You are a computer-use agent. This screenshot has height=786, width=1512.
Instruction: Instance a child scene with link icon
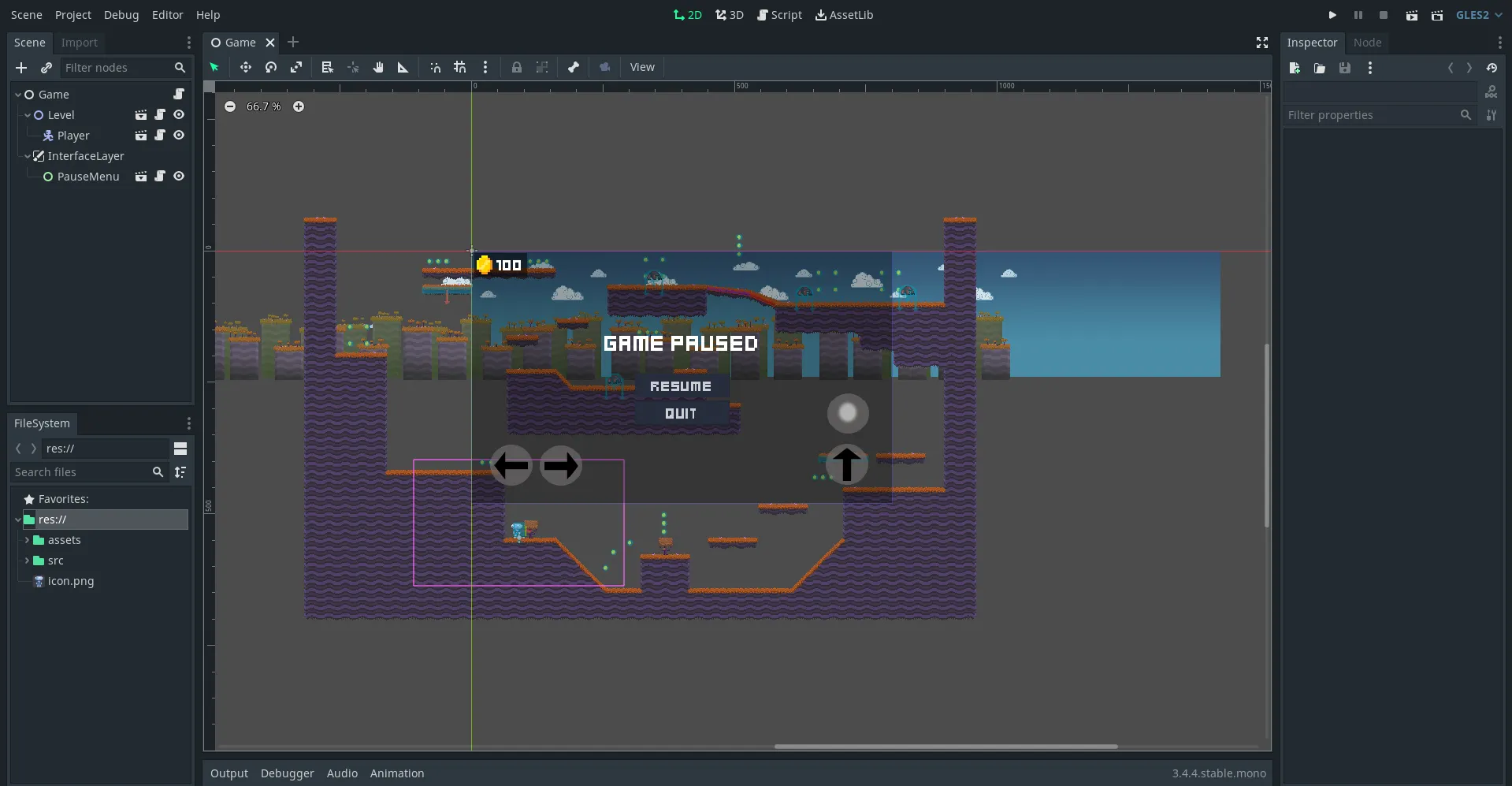(46, 68)
